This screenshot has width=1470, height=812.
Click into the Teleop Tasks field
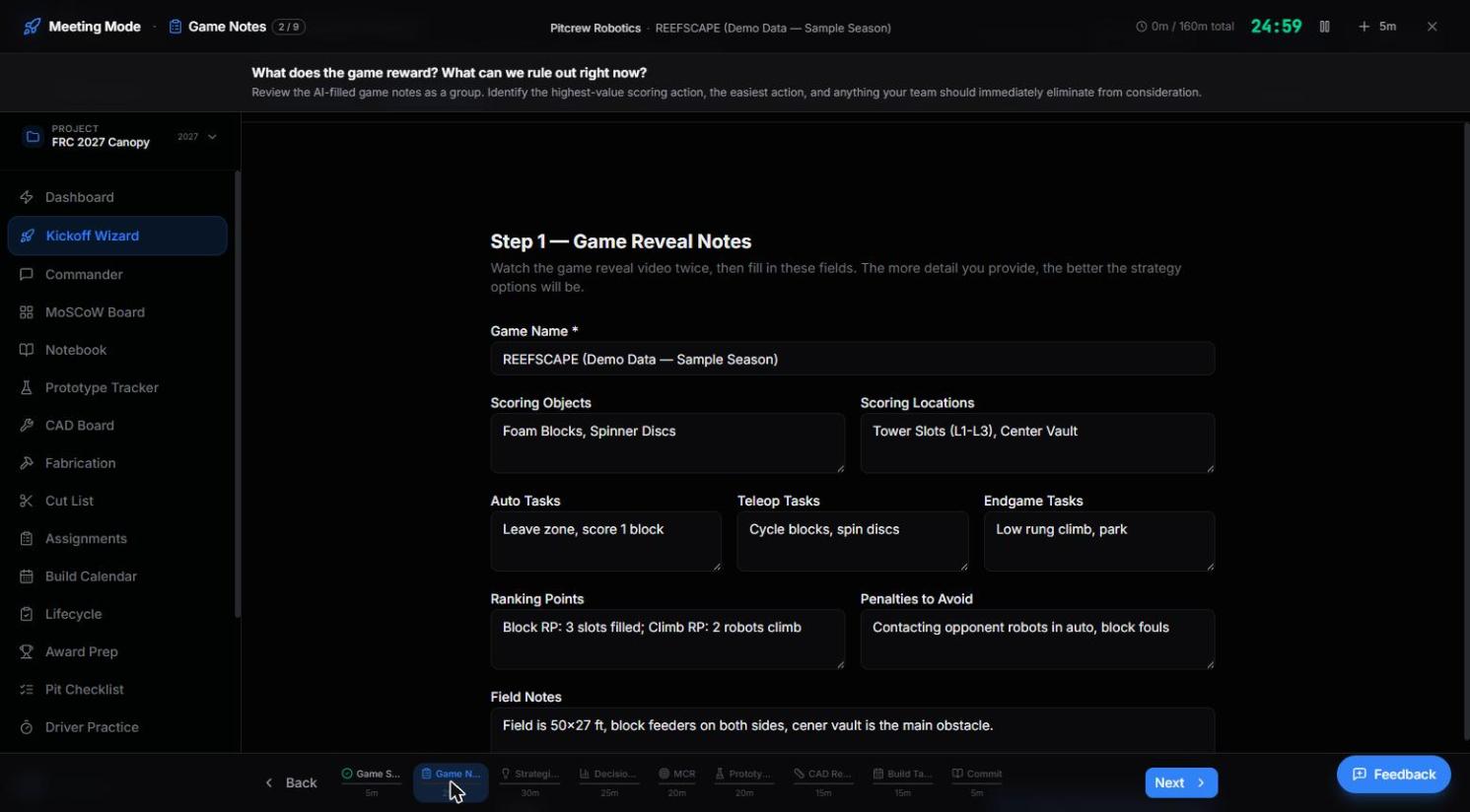853,541
